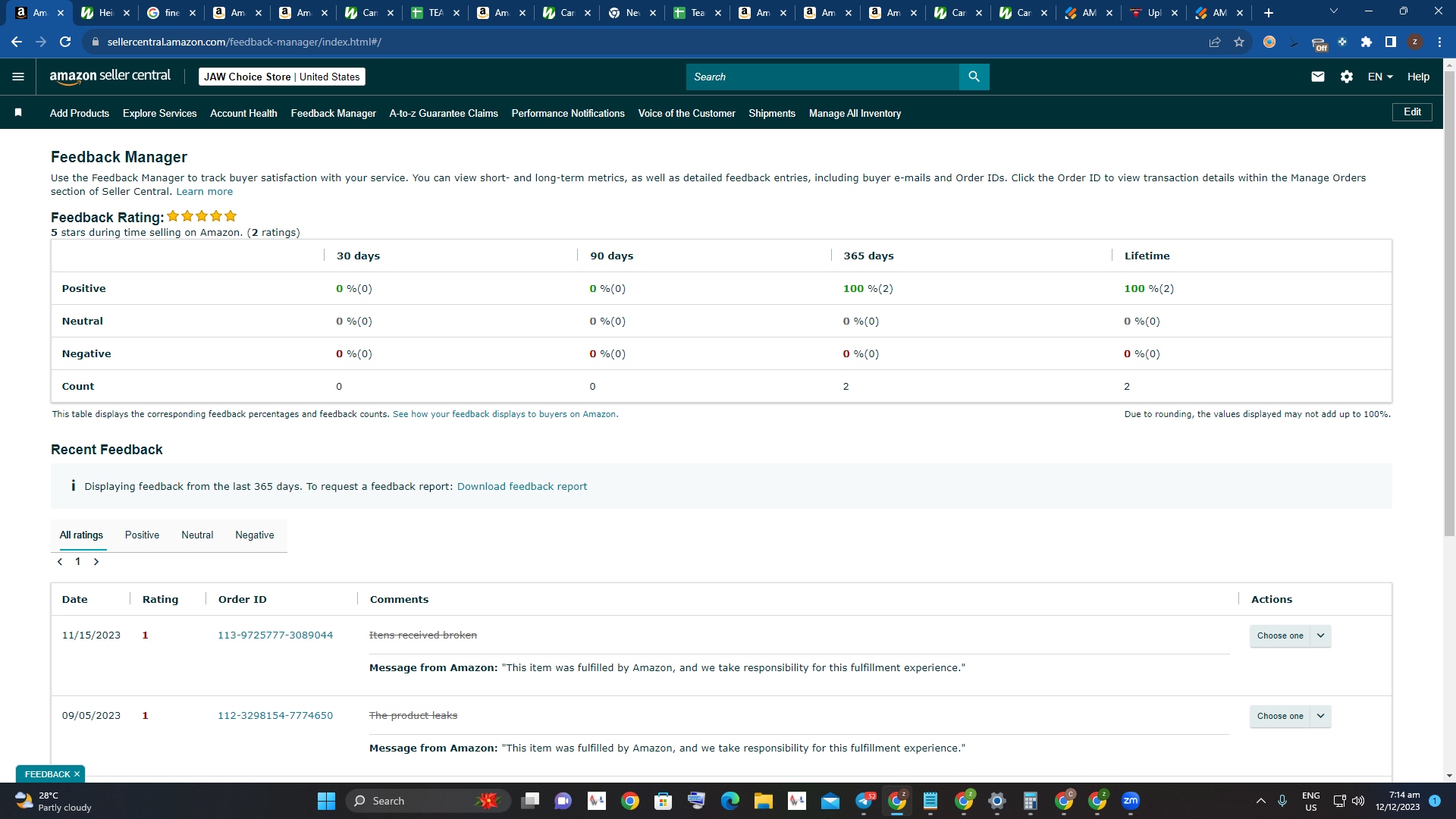Open the browser side panel icon
This screenshot has height=819, width=1456.
pyautogui.click(x=1391, y=42)
